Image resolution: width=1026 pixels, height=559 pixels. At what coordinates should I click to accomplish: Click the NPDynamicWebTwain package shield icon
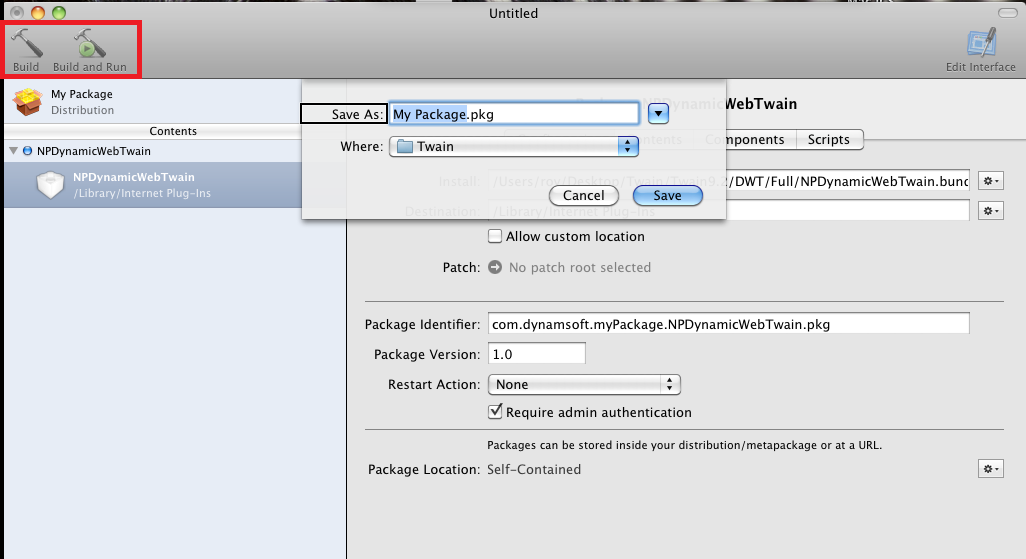(50, 185)
